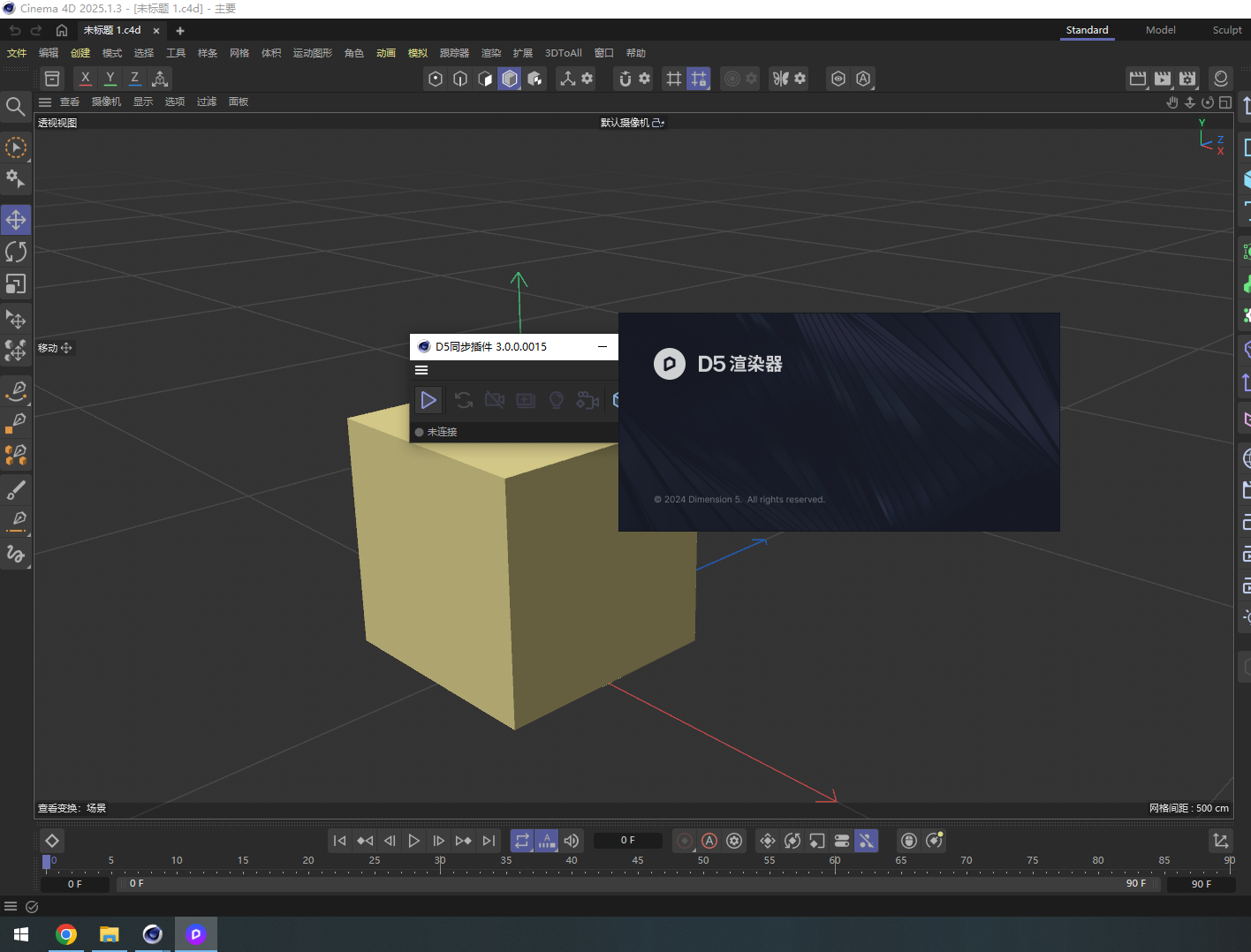Image resolution: width=1251 pixels, height=952 pixels.
Task: Open the D5 plugin hamburger menu
Action: click(421, 370)
